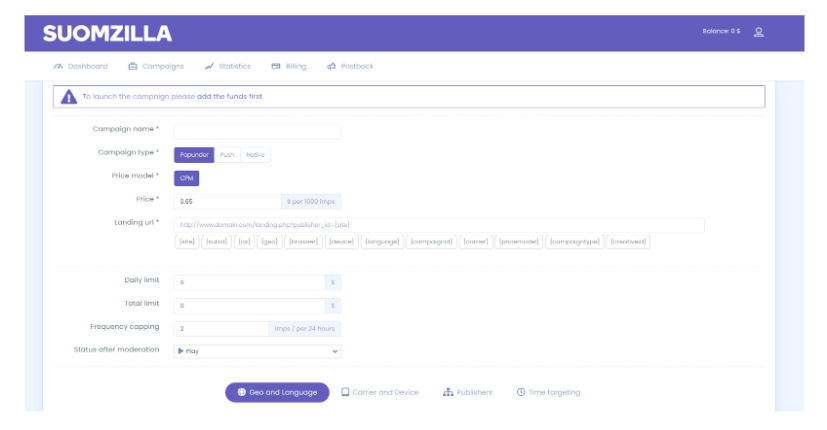
Task: Select Native campaign type
Action: click(x=255, y=155)
